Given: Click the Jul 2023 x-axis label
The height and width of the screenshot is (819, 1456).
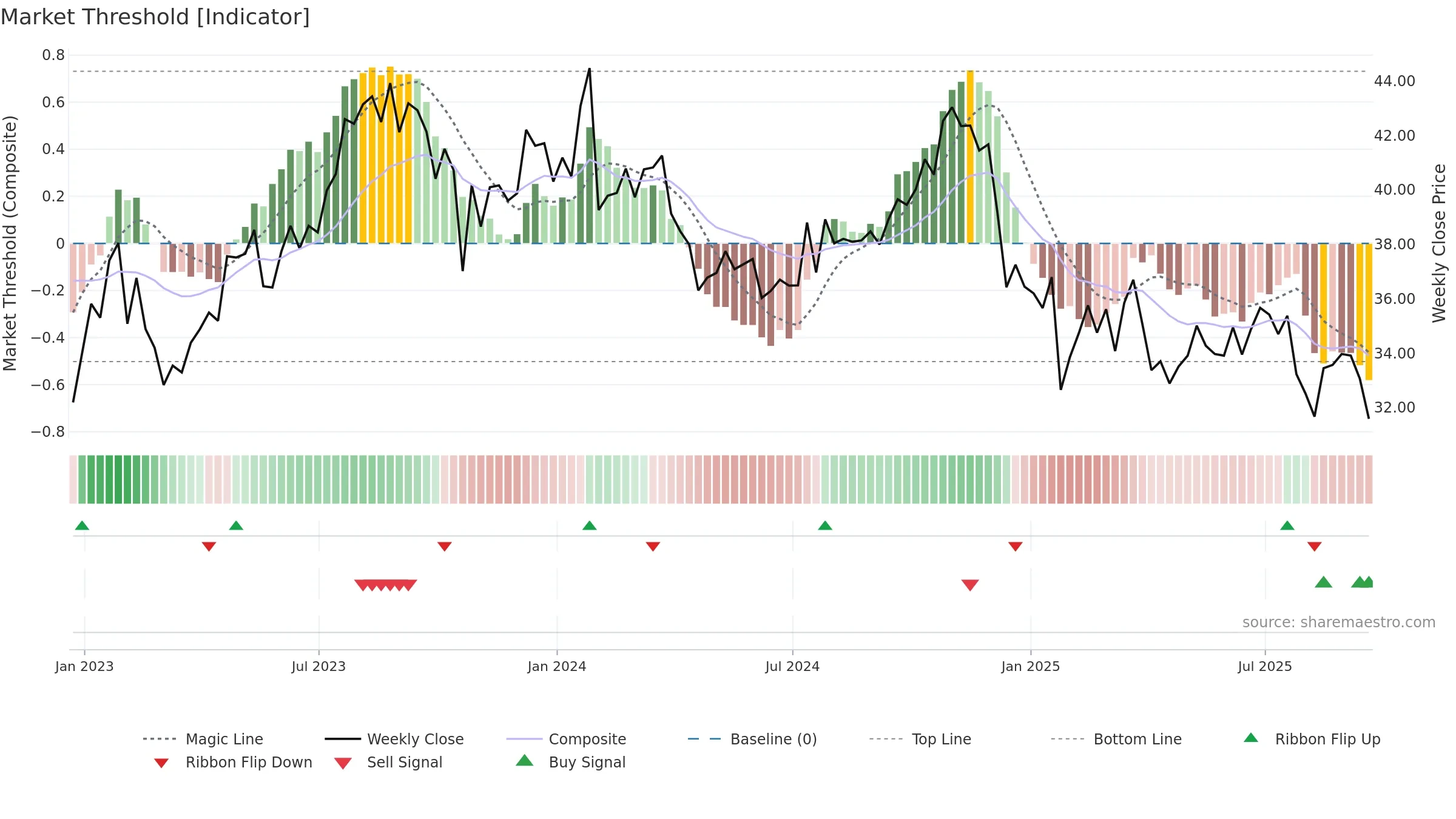Looking at the screenshot, I should tap(318, 666).
